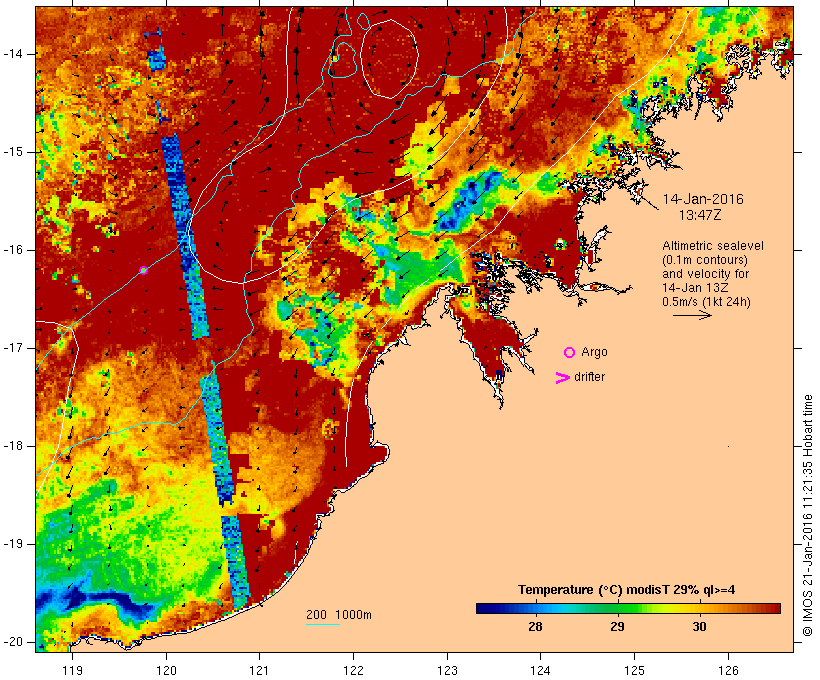This screenshot has height=680, width=820.
Task: Click the '-17' latitude axis label
Action: [x=14, y=348]
